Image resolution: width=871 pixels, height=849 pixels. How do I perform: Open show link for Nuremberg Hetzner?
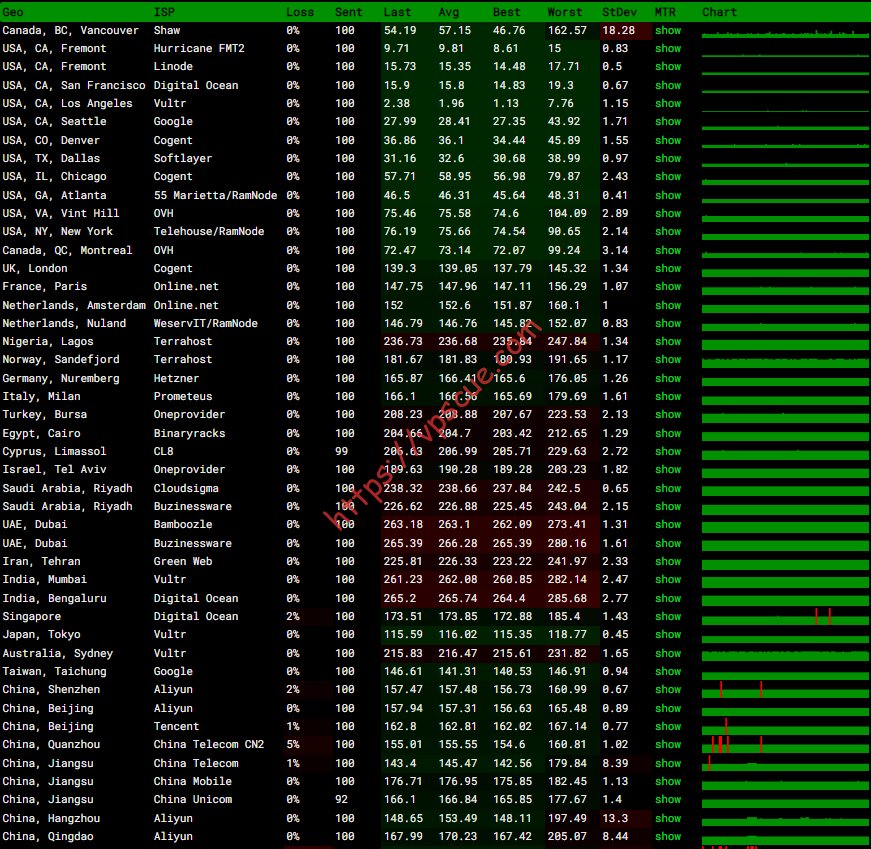click(x=668, y=378)
